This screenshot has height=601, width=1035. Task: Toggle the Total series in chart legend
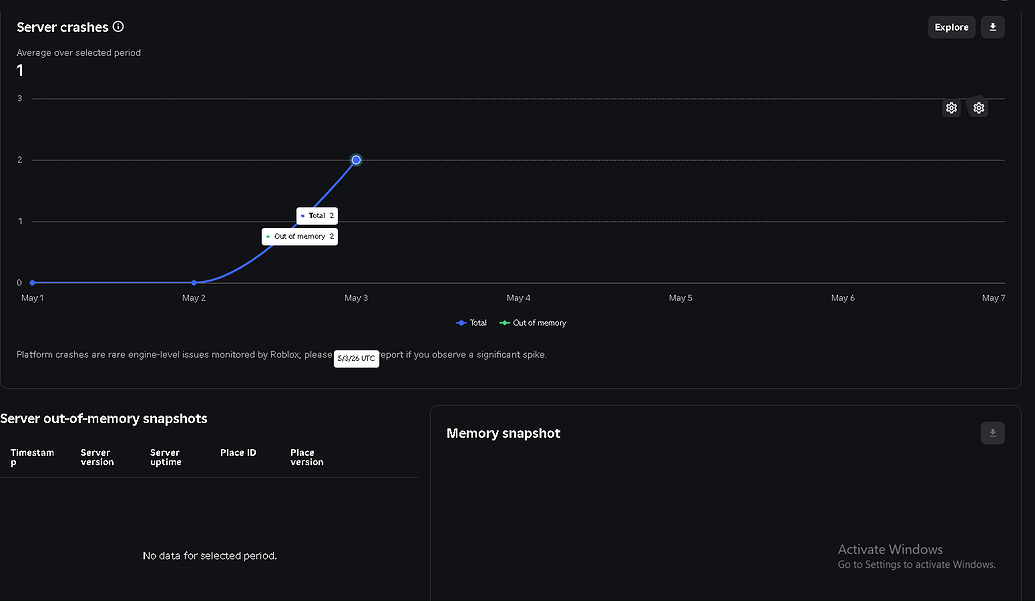(x=478, y=323)
